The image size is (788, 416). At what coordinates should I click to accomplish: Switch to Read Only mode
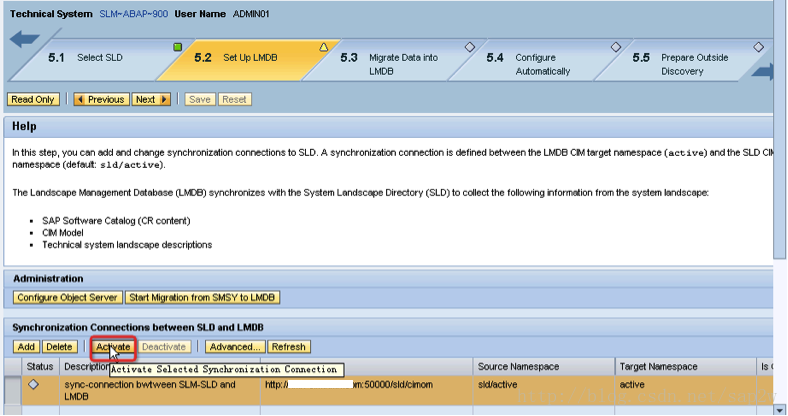coord(33,99)
